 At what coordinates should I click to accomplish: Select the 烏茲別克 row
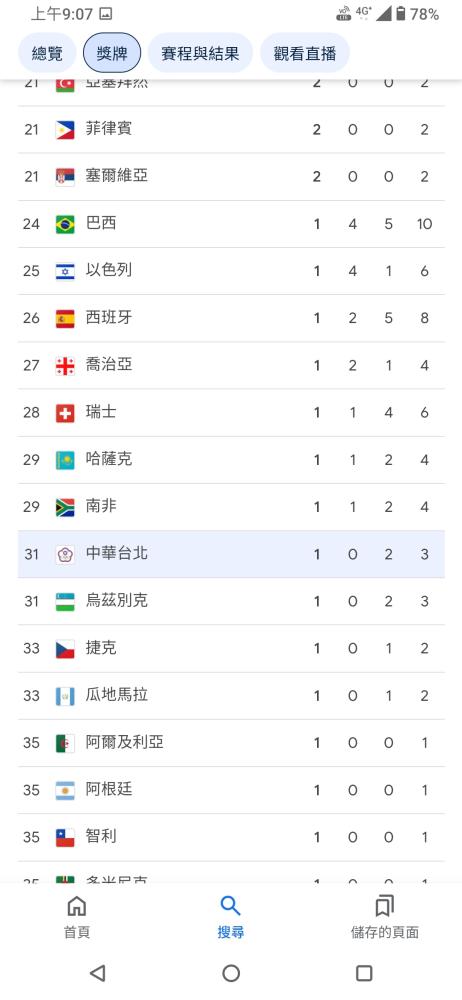pos(231,601)
